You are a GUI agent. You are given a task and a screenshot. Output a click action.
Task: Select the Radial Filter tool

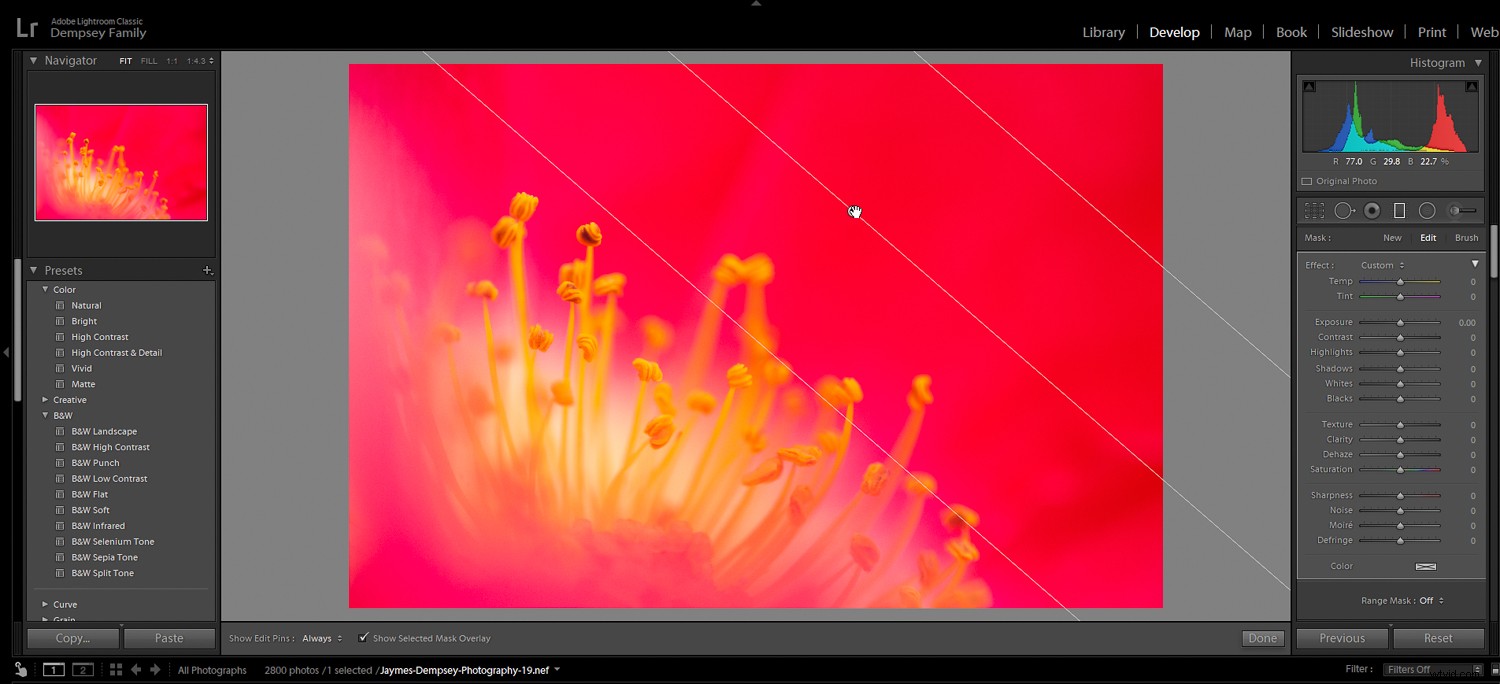pos(1426,210)
